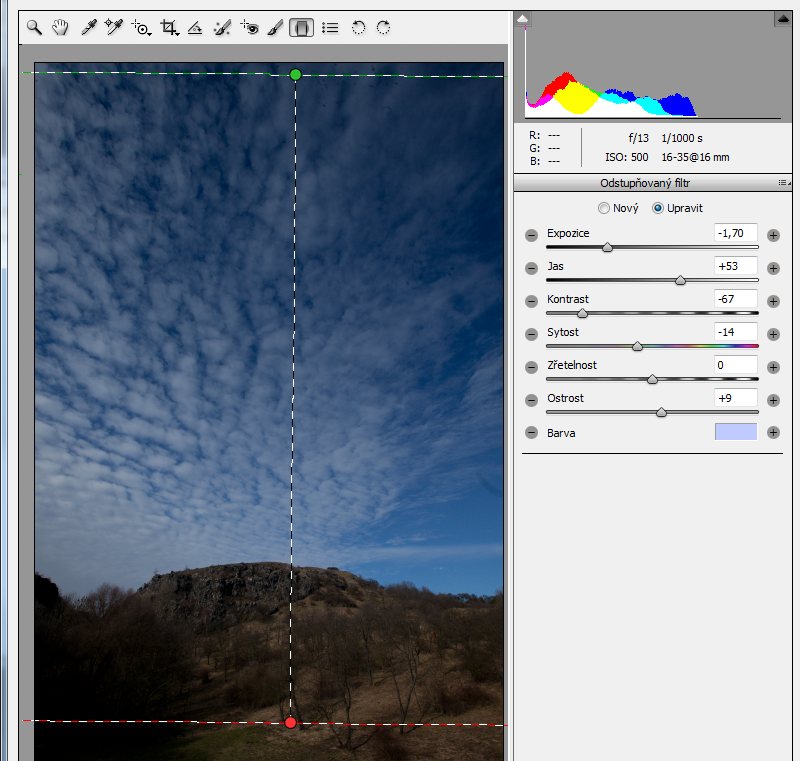Decrease Kontrast with the minus button
This screenshot has height=761, width=800.
[531, 301]
